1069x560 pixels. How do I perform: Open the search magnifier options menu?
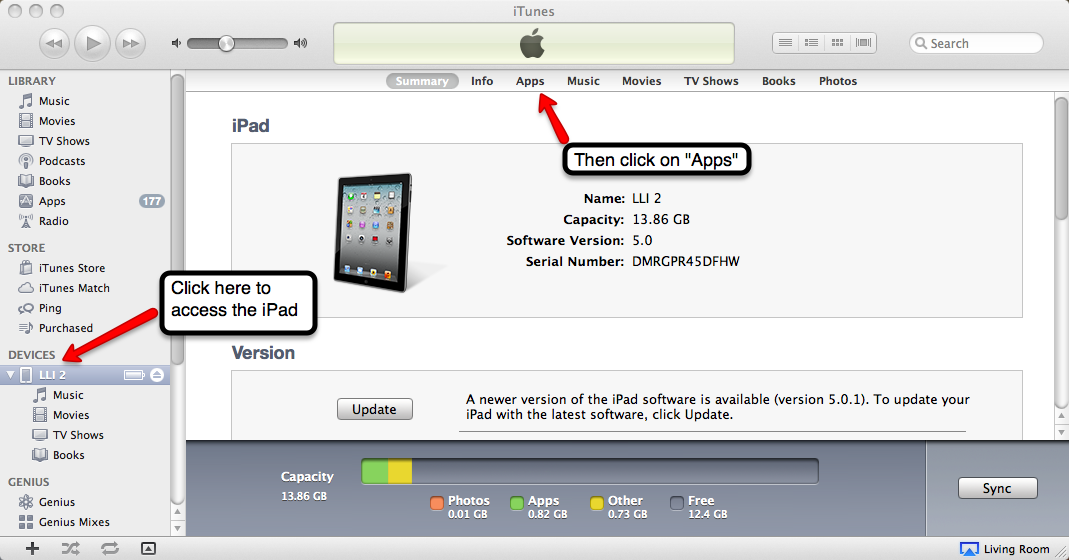pyautogui.click(x=921, y=44)
